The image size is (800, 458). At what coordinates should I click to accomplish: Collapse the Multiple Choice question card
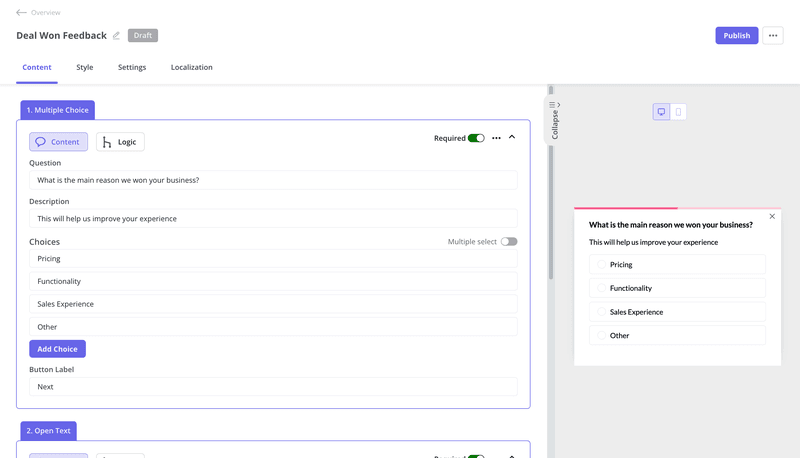(512, 137)
